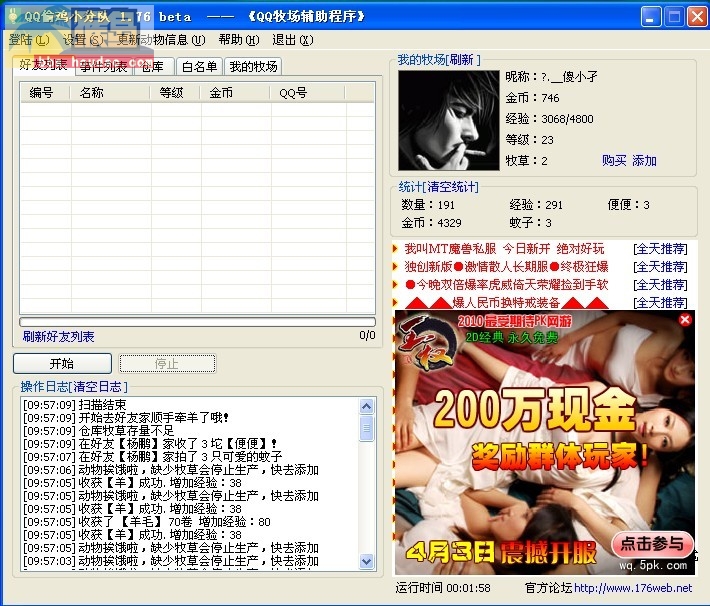This screenshot has width=710, height=606.
Task: Click the 刷新好友列表 link
Action: [58, 337]
